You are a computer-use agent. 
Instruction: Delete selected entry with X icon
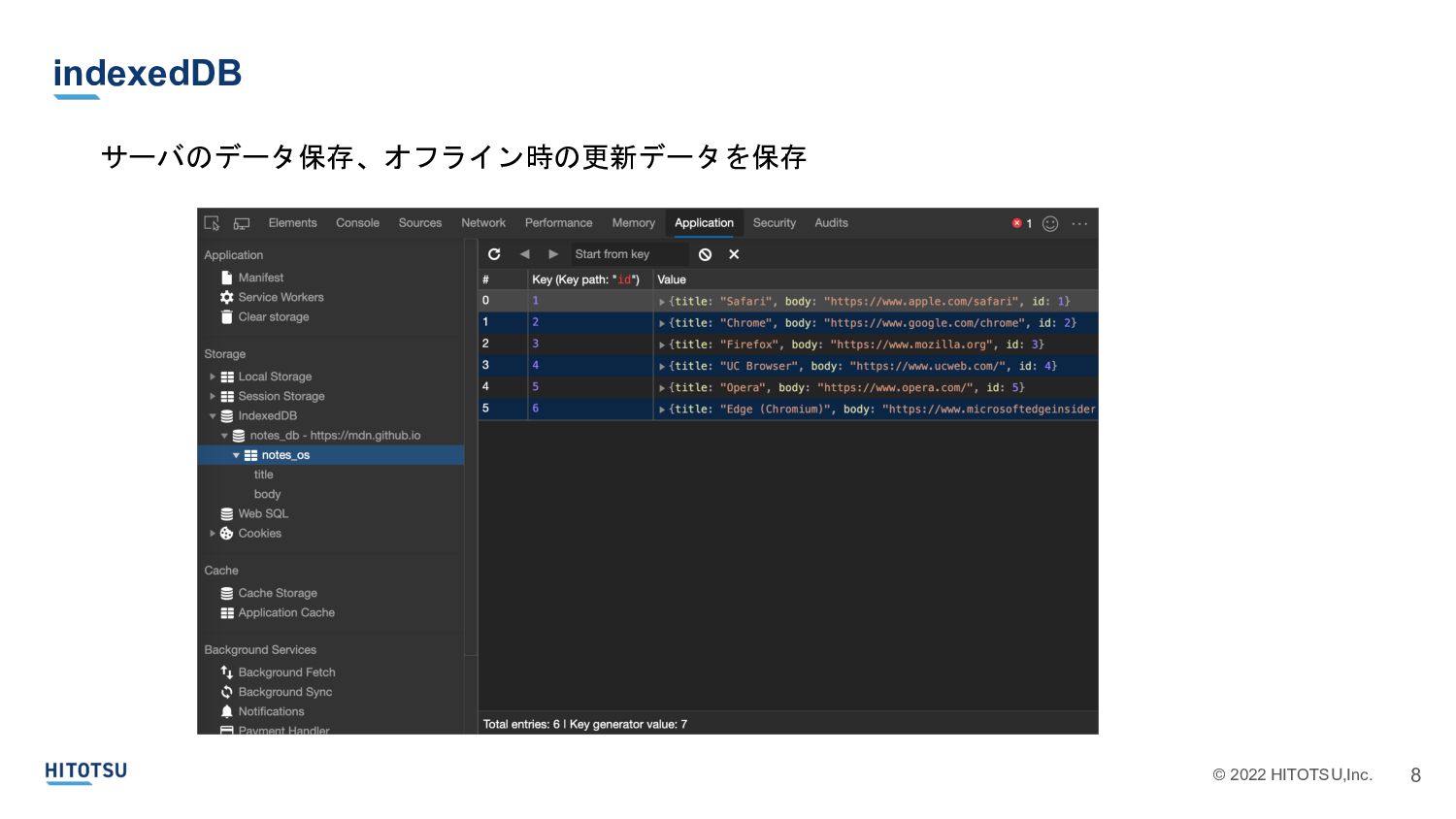tap(734, 254)
